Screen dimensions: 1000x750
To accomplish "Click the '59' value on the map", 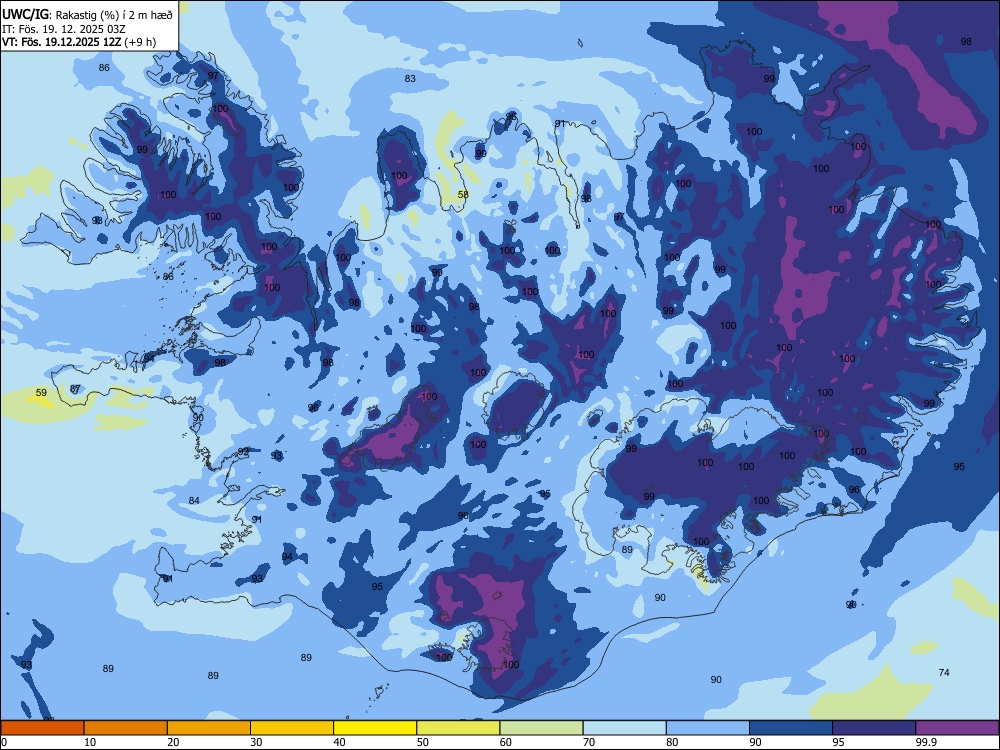I will (41, 393).
